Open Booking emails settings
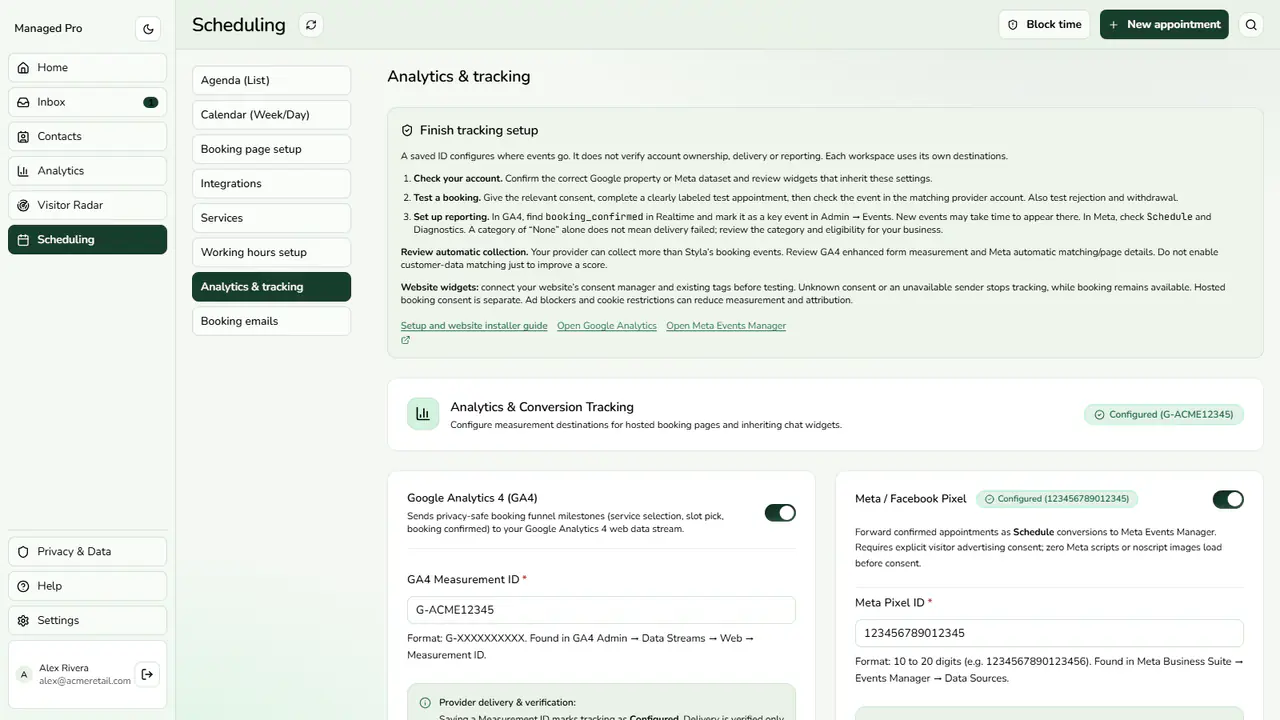Screen dimensions: 1280x720 271,321
